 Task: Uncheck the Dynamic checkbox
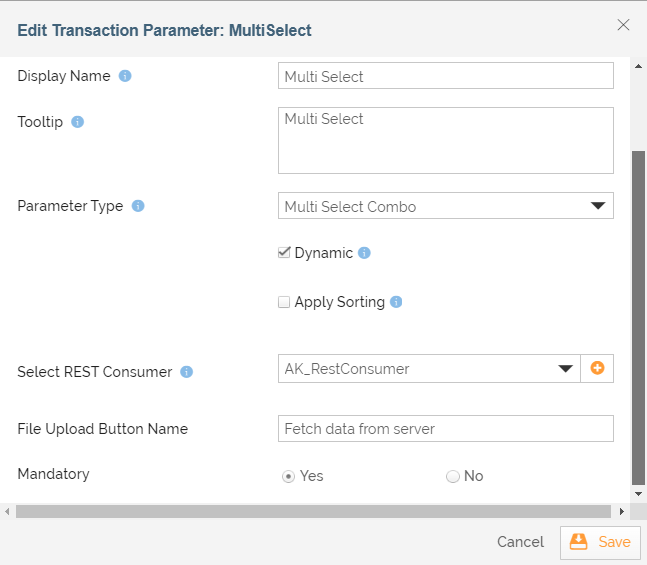coord(284,253)
